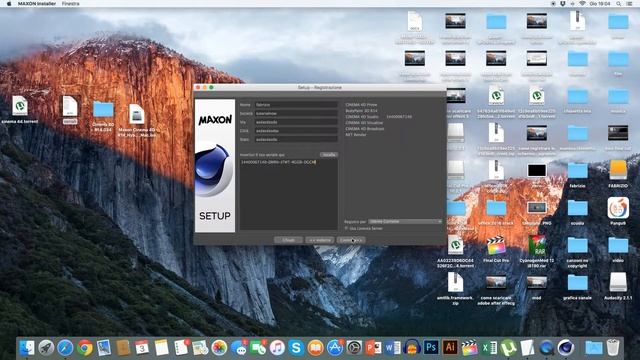Screen dimensions: 640x360
Task: Open the Finestra menu
Action: coord(71,4)
